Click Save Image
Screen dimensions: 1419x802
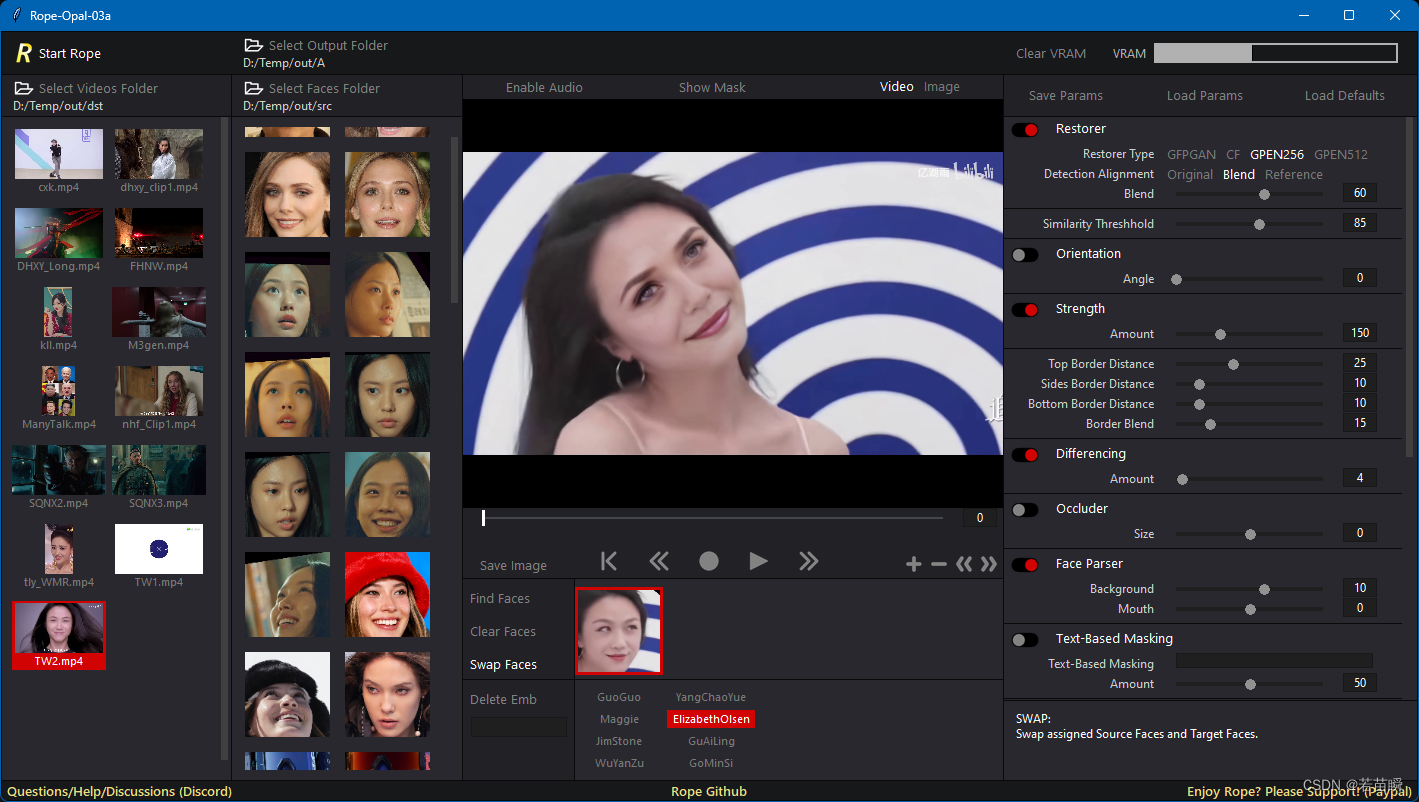[x=513, y=565]
